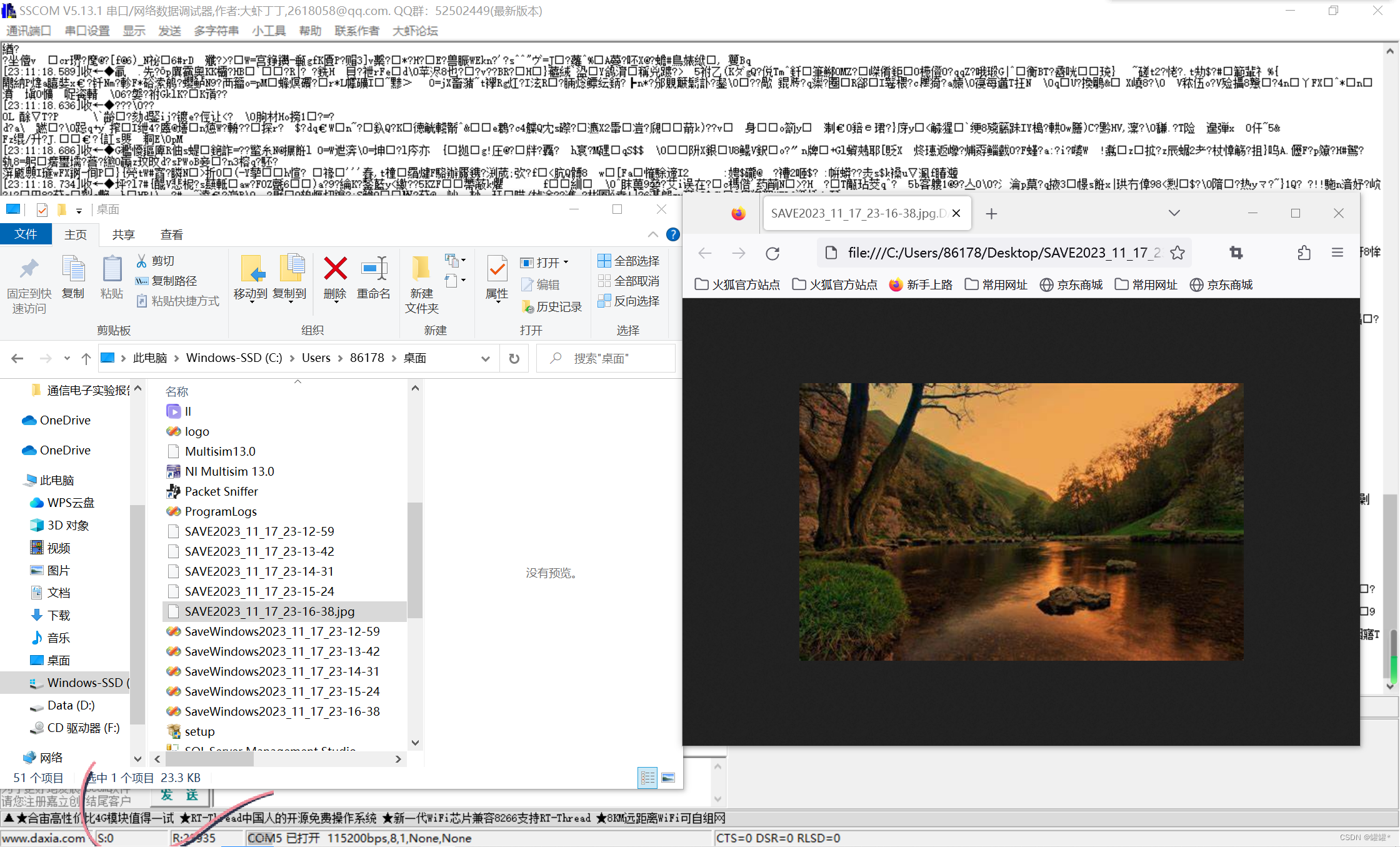
Task: Click Firefox URL address field
Action: [1002, 253]
